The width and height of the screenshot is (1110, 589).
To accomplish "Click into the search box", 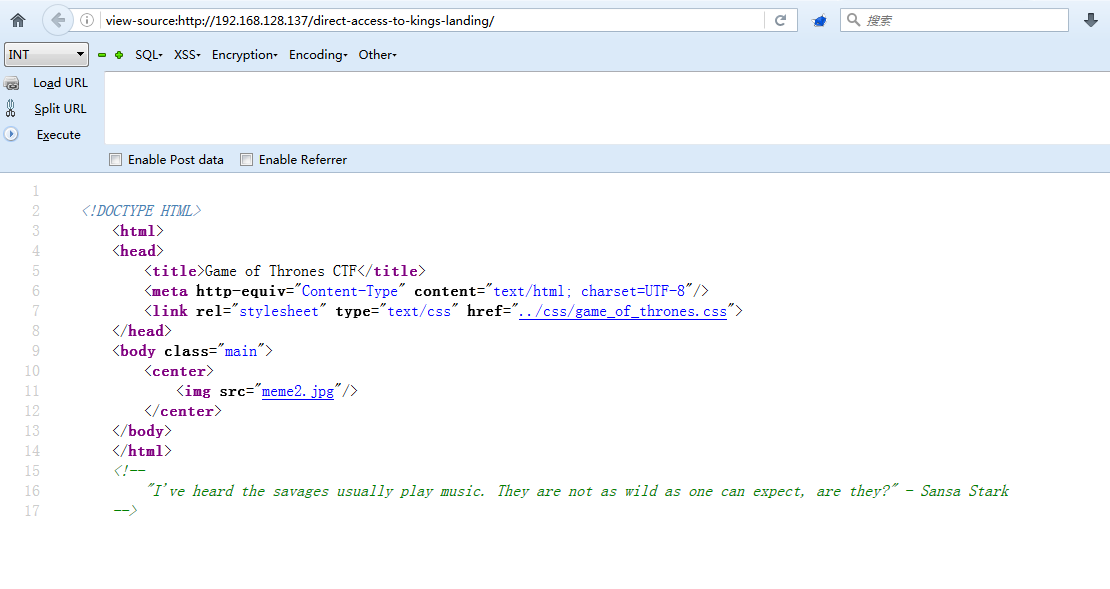I will pos(954,21).
